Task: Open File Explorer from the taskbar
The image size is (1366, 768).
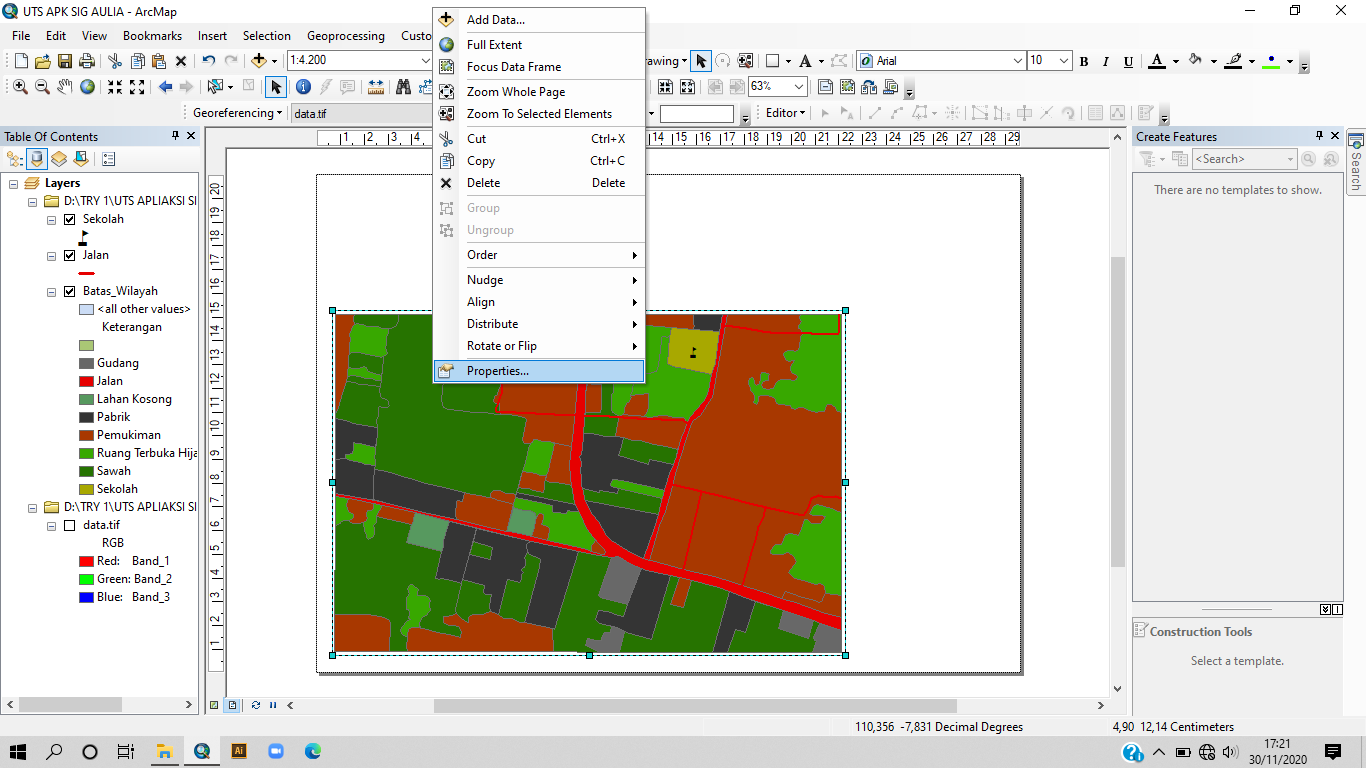Action: [x=164, y=751]
